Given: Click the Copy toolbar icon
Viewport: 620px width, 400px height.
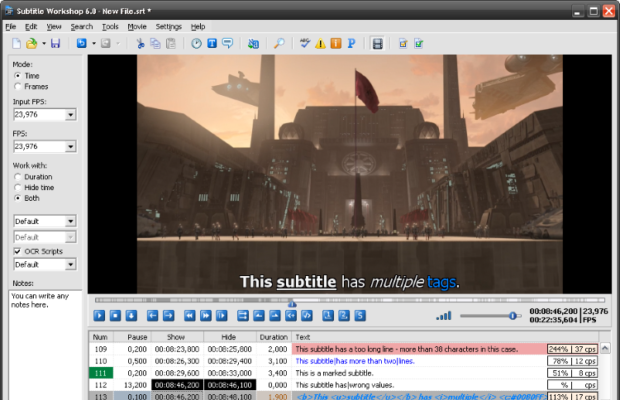Looking at the screenshot, I should point(155,43).
